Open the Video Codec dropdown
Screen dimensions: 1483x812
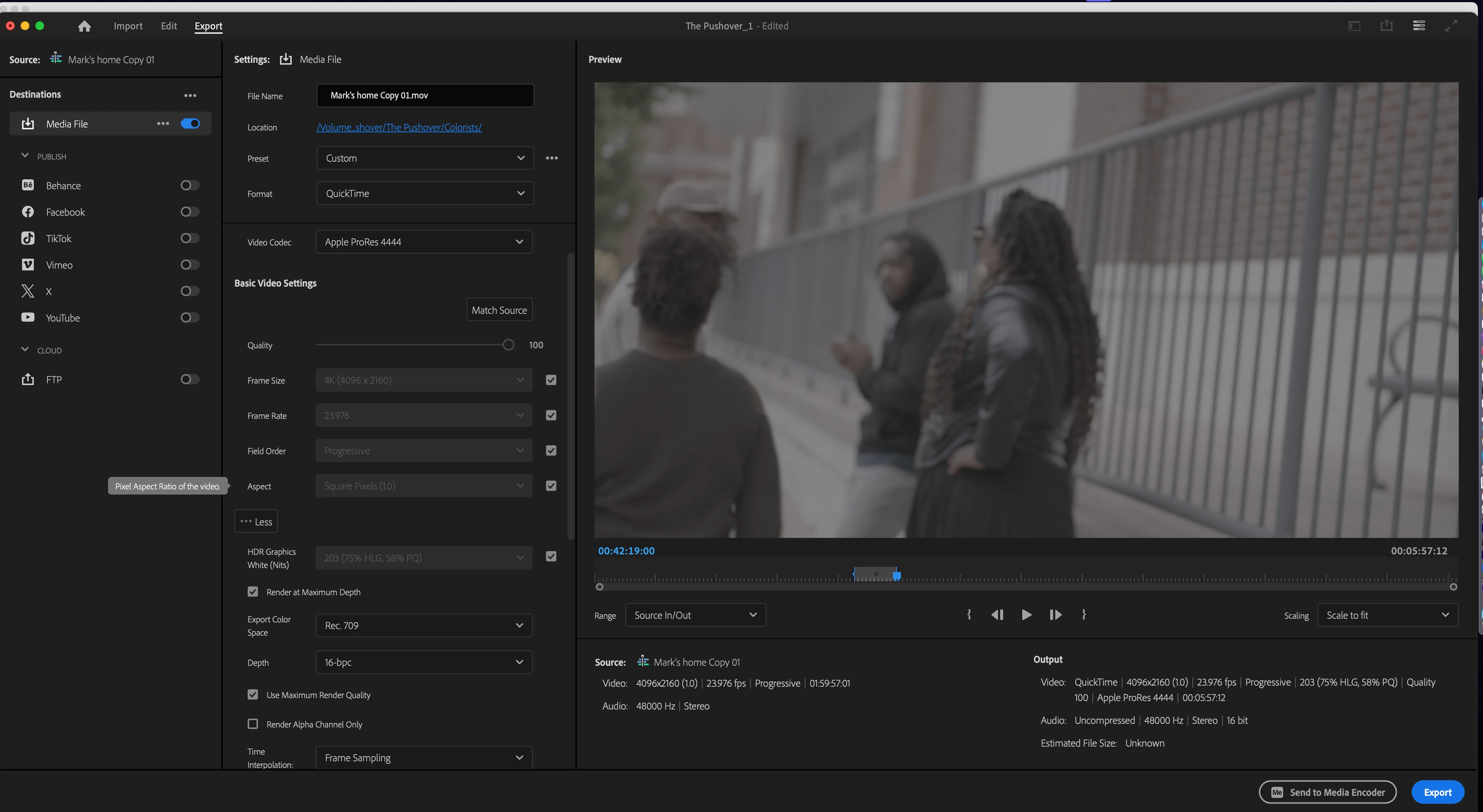point(424,242)
